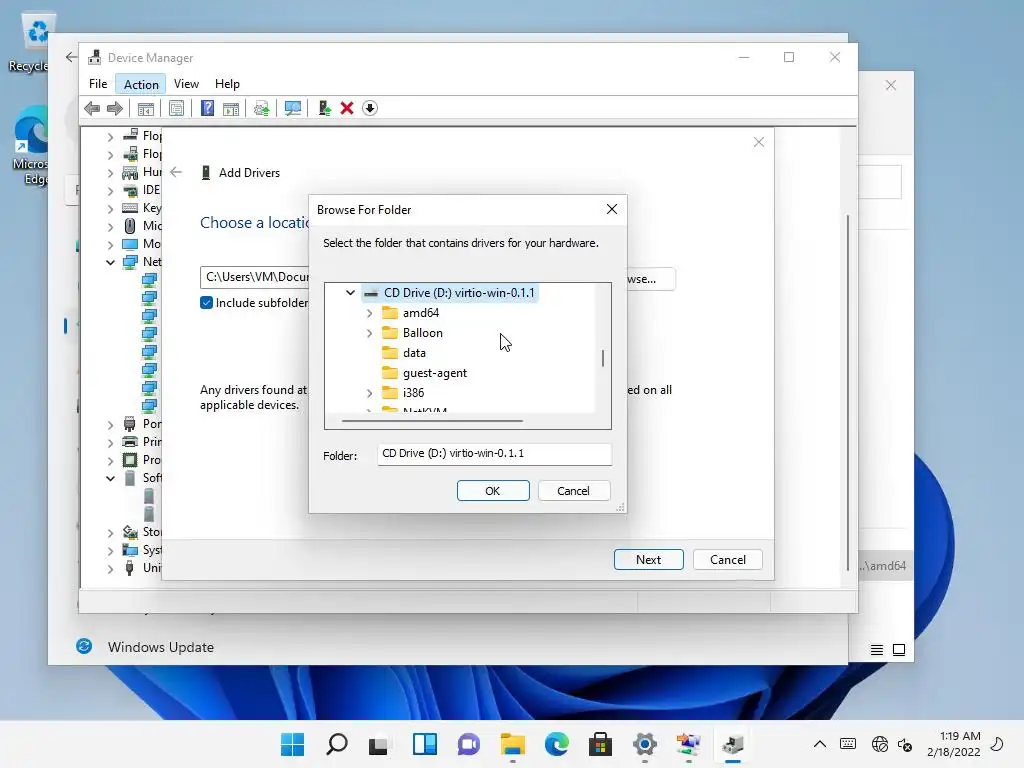The height and width of the screenshot is (768, 1024).
Task: Click the driver location path field
Action: click(255, 278)
